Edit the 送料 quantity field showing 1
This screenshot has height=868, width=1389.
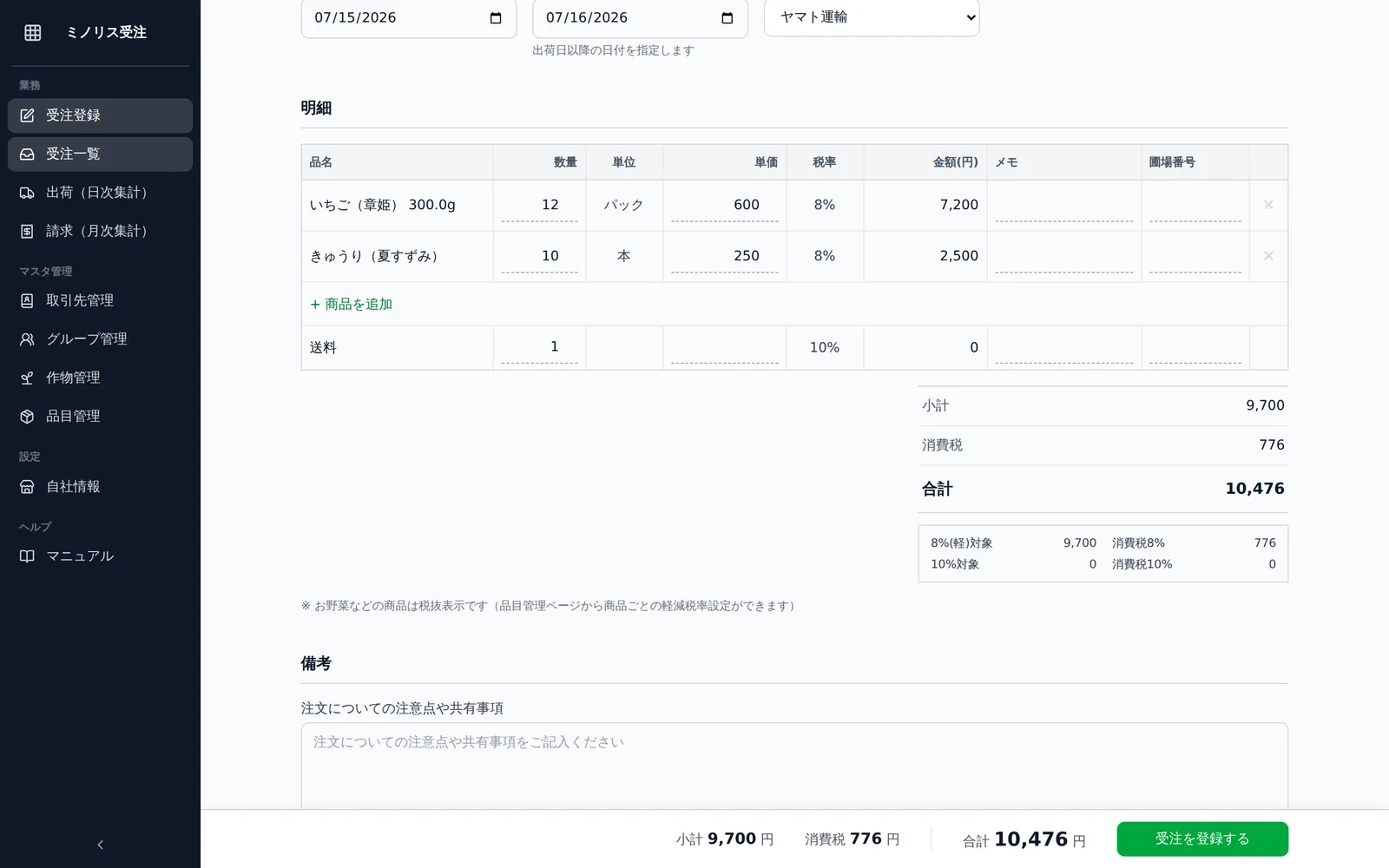539,347
